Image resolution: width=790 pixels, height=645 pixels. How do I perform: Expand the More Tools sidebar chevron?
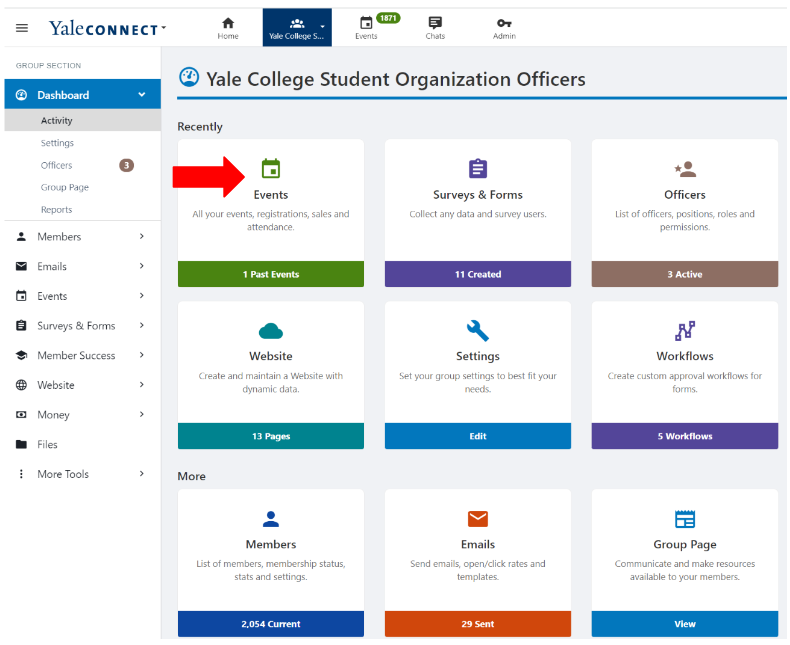point(142,473)
